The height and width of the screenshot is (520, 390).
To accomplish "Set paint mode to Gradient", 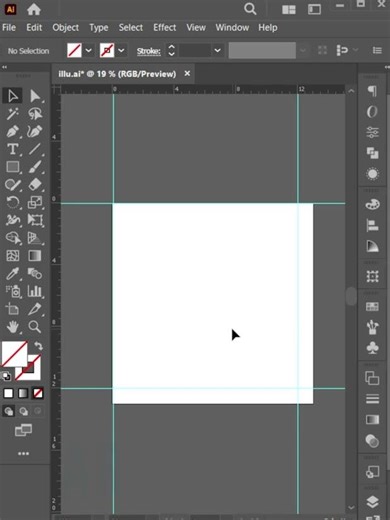I will [x=23, y=393].
